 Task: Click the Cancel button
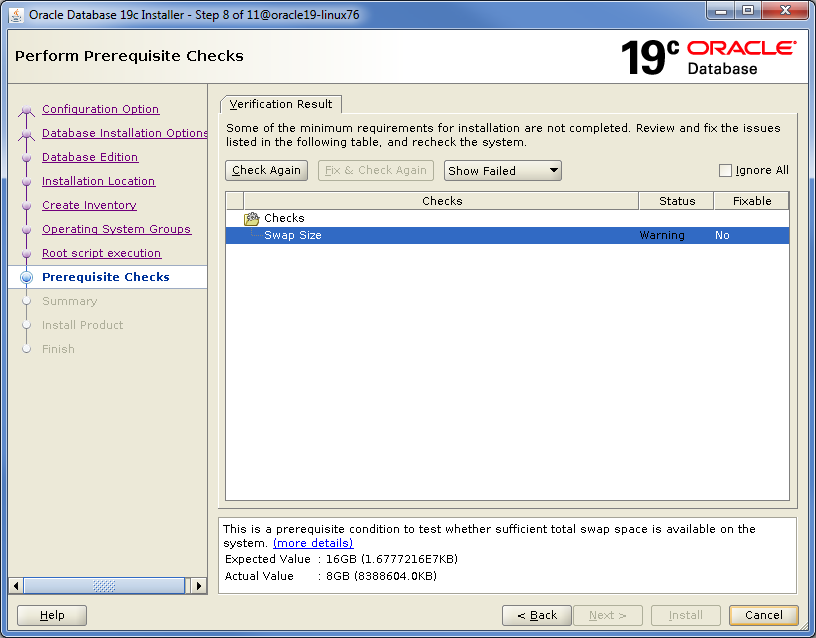(763, 615)
